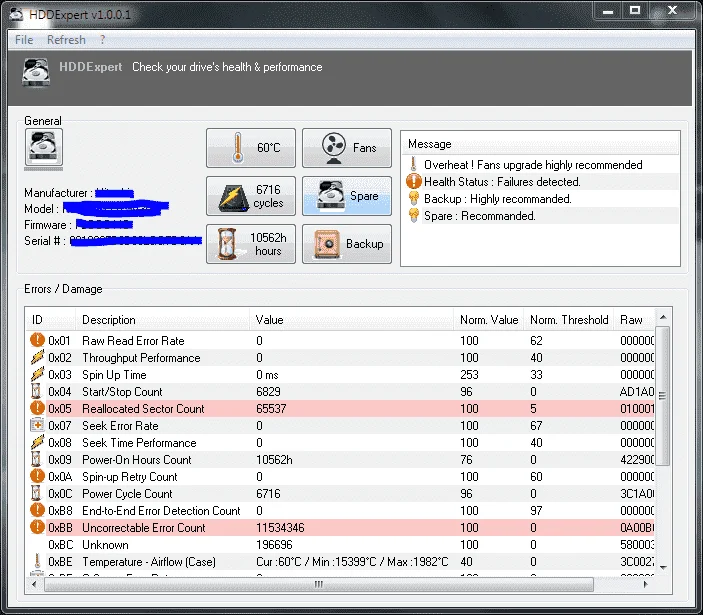
Task: Click the vertical scrollbar up arrow
Action: pos(663,317)
